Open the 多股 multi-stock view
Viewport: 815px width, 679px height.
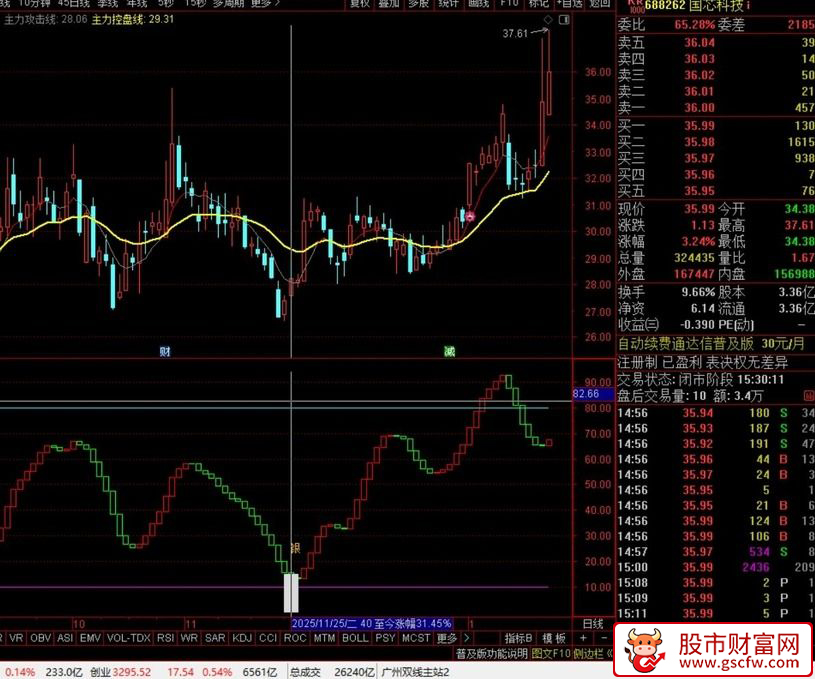tap(417, 4)
